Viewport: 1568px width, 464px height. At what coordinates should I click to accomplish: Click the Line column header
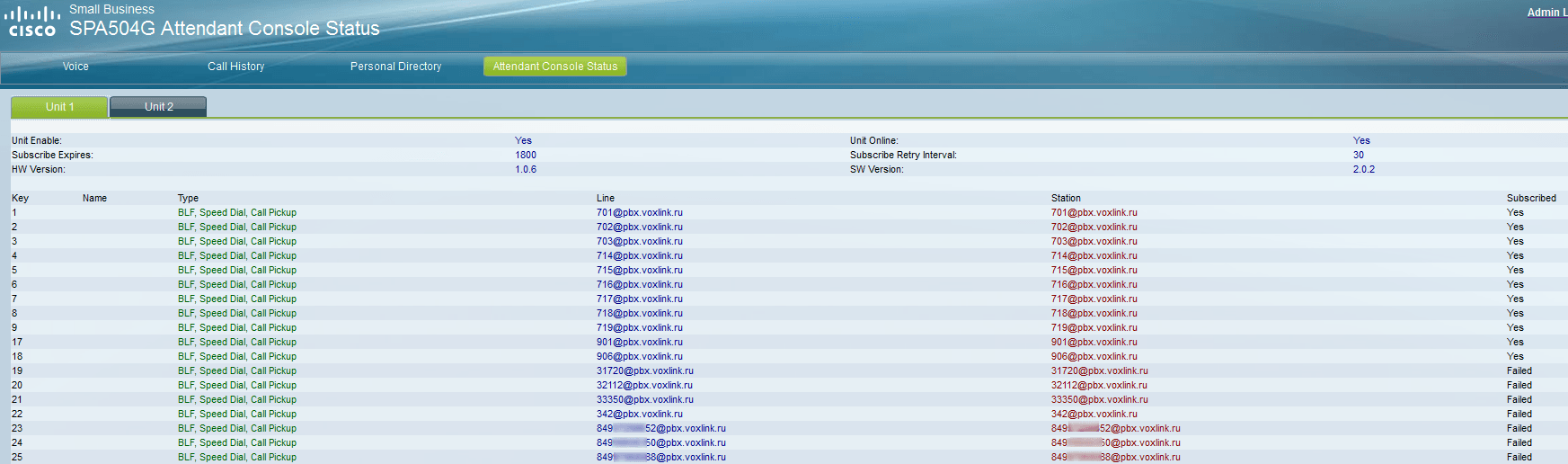click(x=606, y=198)
